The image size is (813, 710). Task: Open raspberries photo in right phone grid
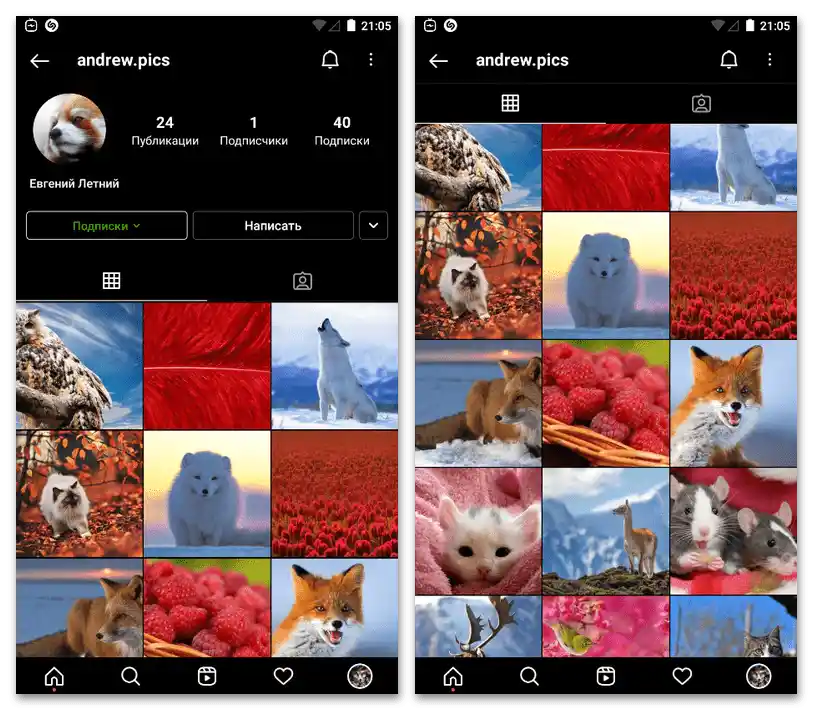606,403
